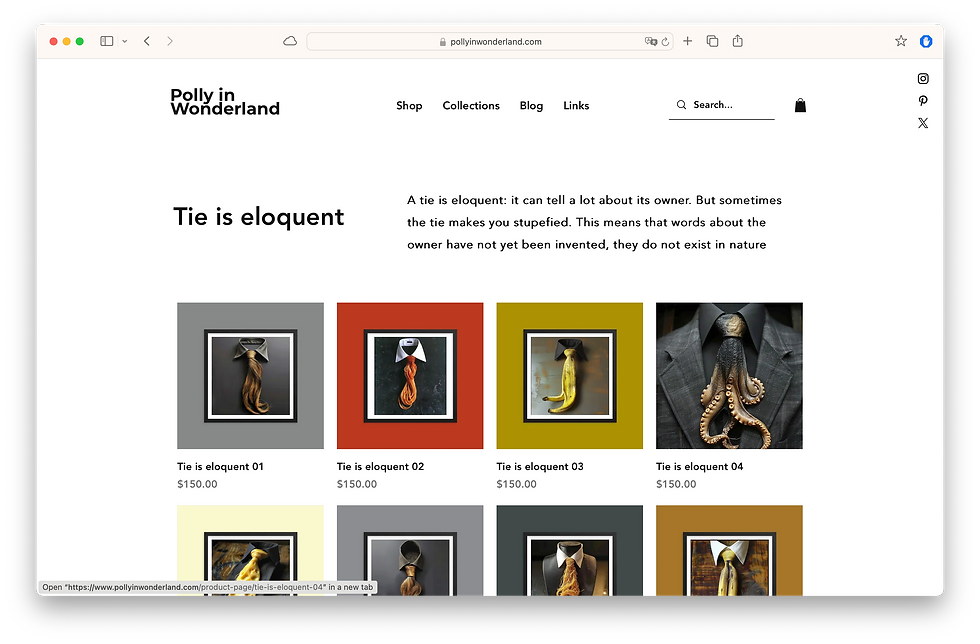
Task: Open the Pinterest social icon
Action: click(x=923, y=101)
